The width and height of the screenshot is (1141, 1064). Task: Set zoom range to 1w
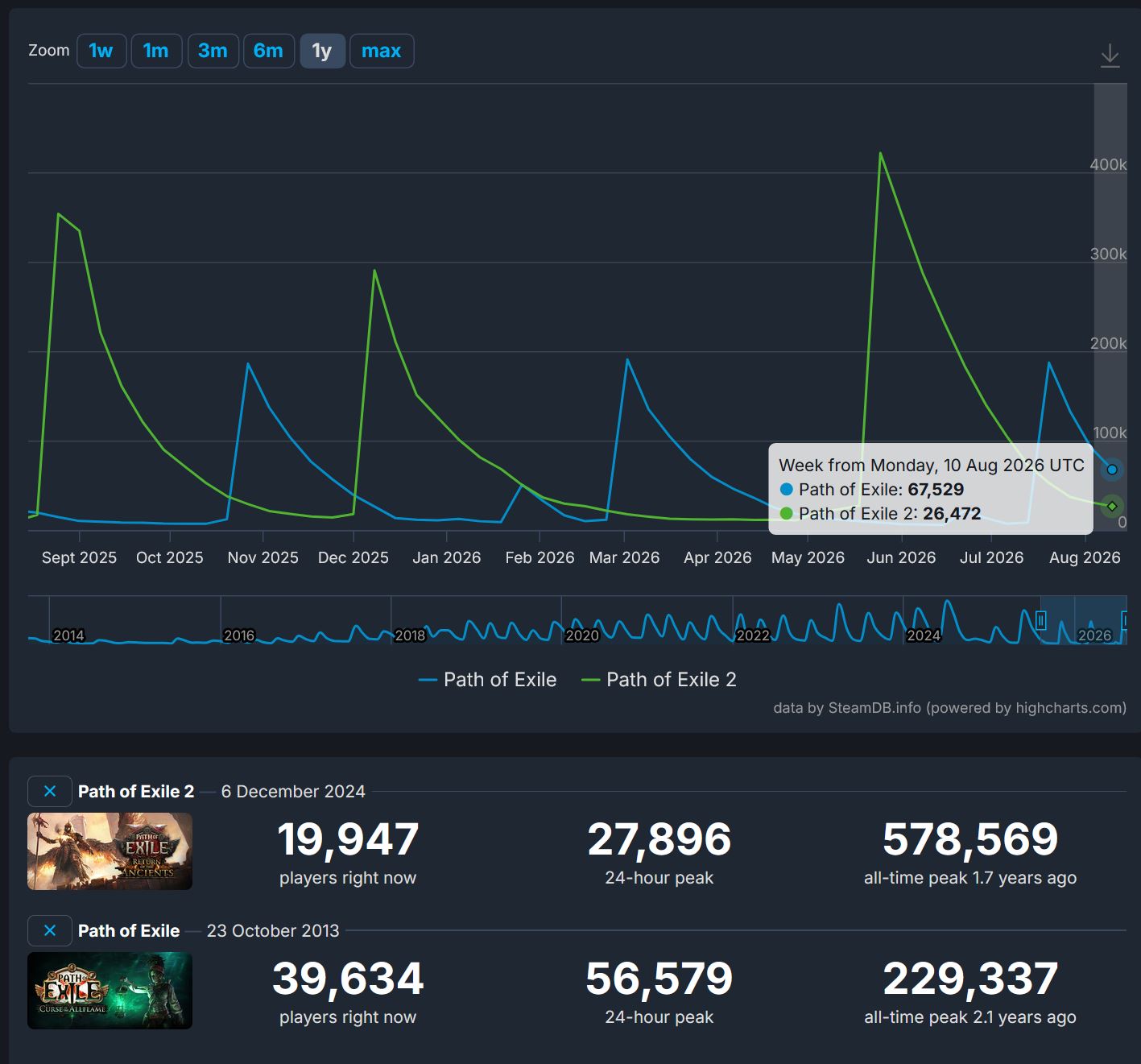pyautogui.click(x=101, y=51)
